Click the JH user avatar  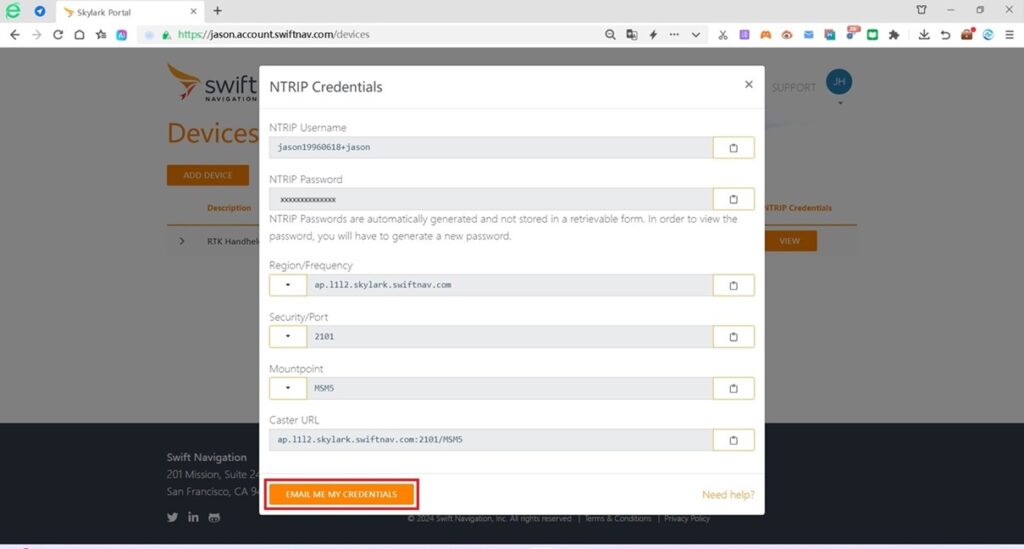839,82
